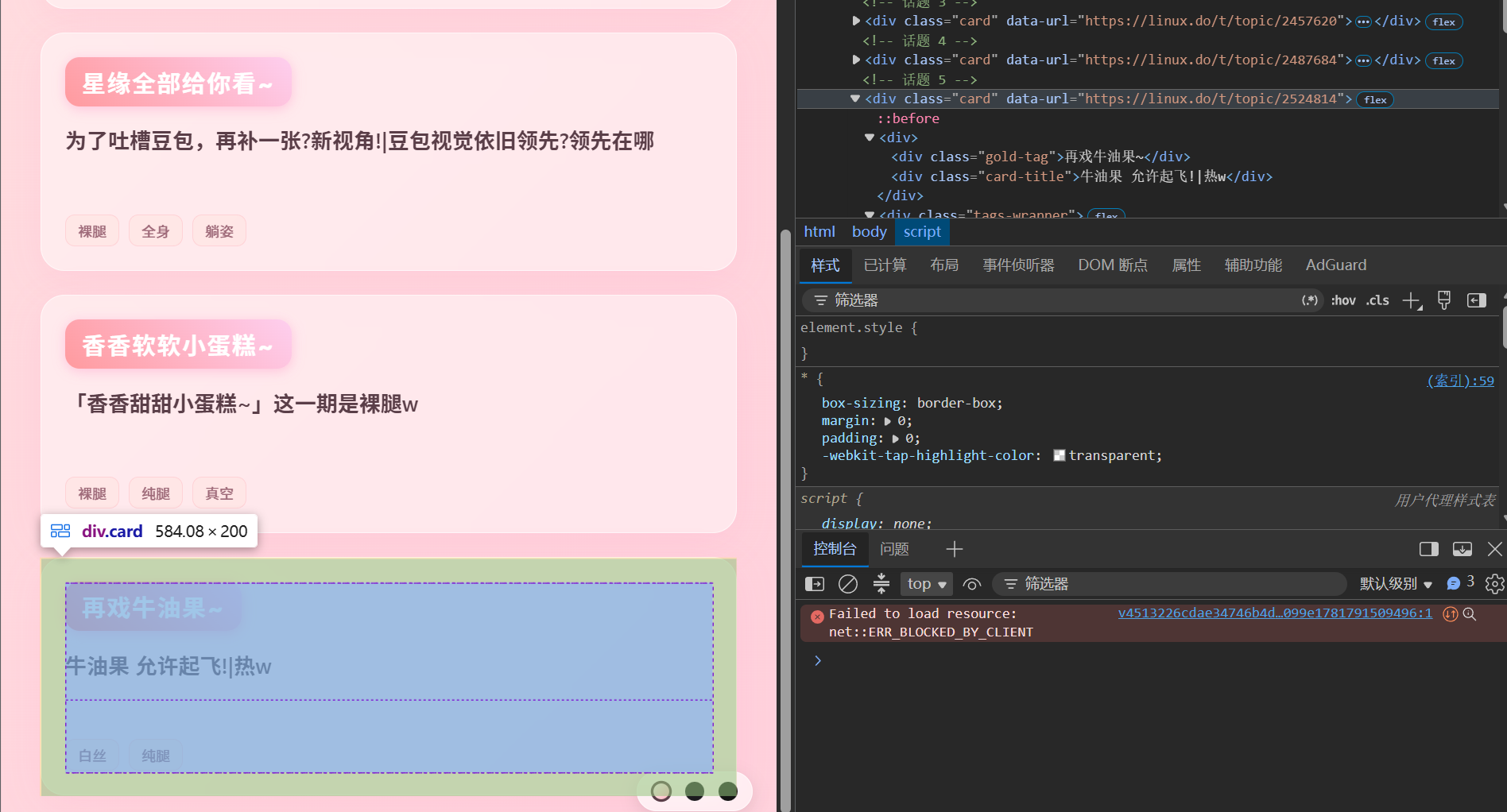The height and width of the screenshot is (812, 1507).
Task: Click the 香香软软小蛋糕~ card tag
Action: coord(178,344)
